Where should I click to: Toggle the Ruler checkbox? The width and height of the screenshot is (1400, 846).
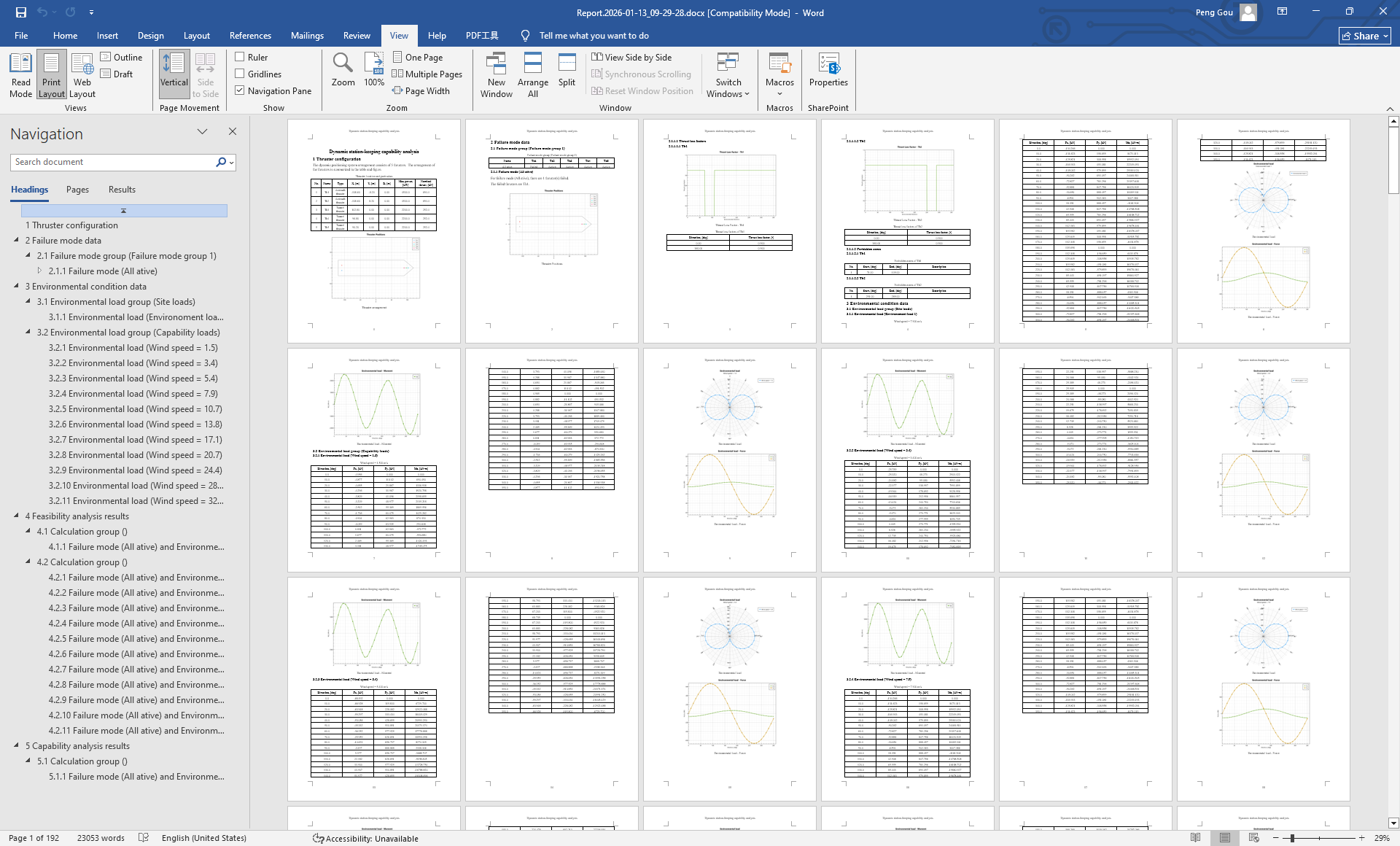240,57
